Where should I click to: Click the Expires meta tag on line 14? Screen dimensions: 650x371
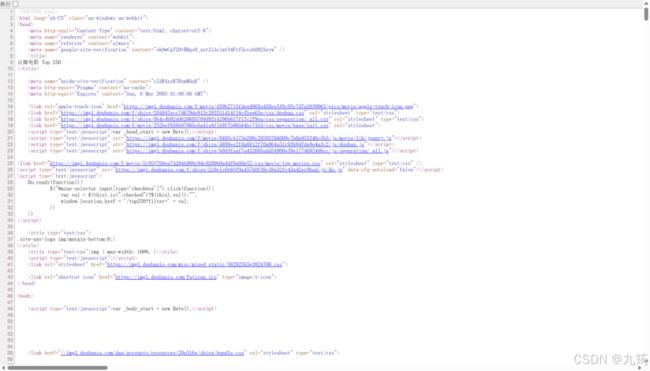(x=118, y=94)
